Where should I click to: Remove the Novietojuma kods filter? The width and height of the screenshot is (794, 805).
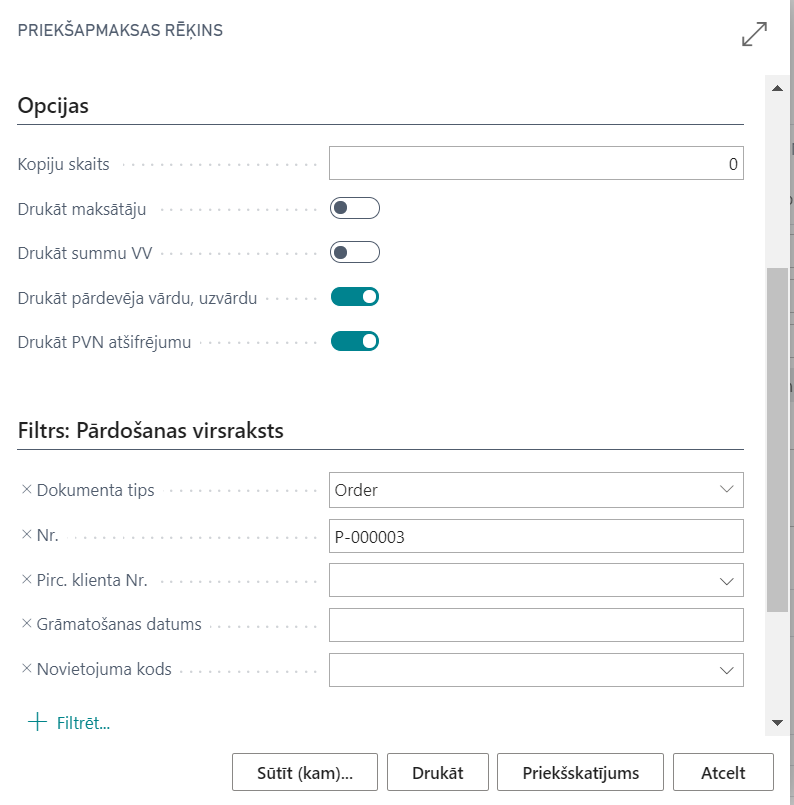(27, 668)
